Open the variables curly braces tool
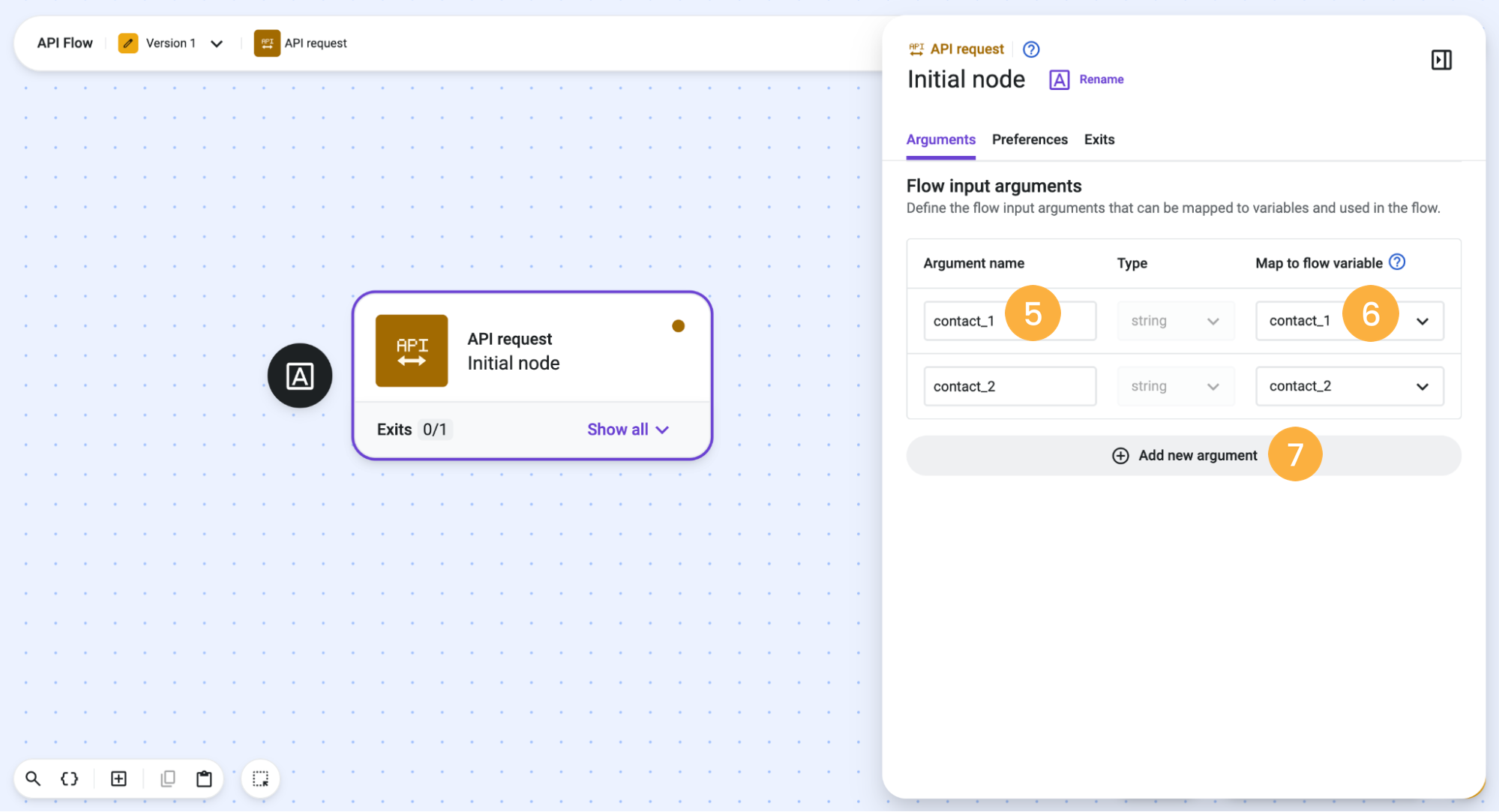1499x812 pixels. [x=70, y=778]
